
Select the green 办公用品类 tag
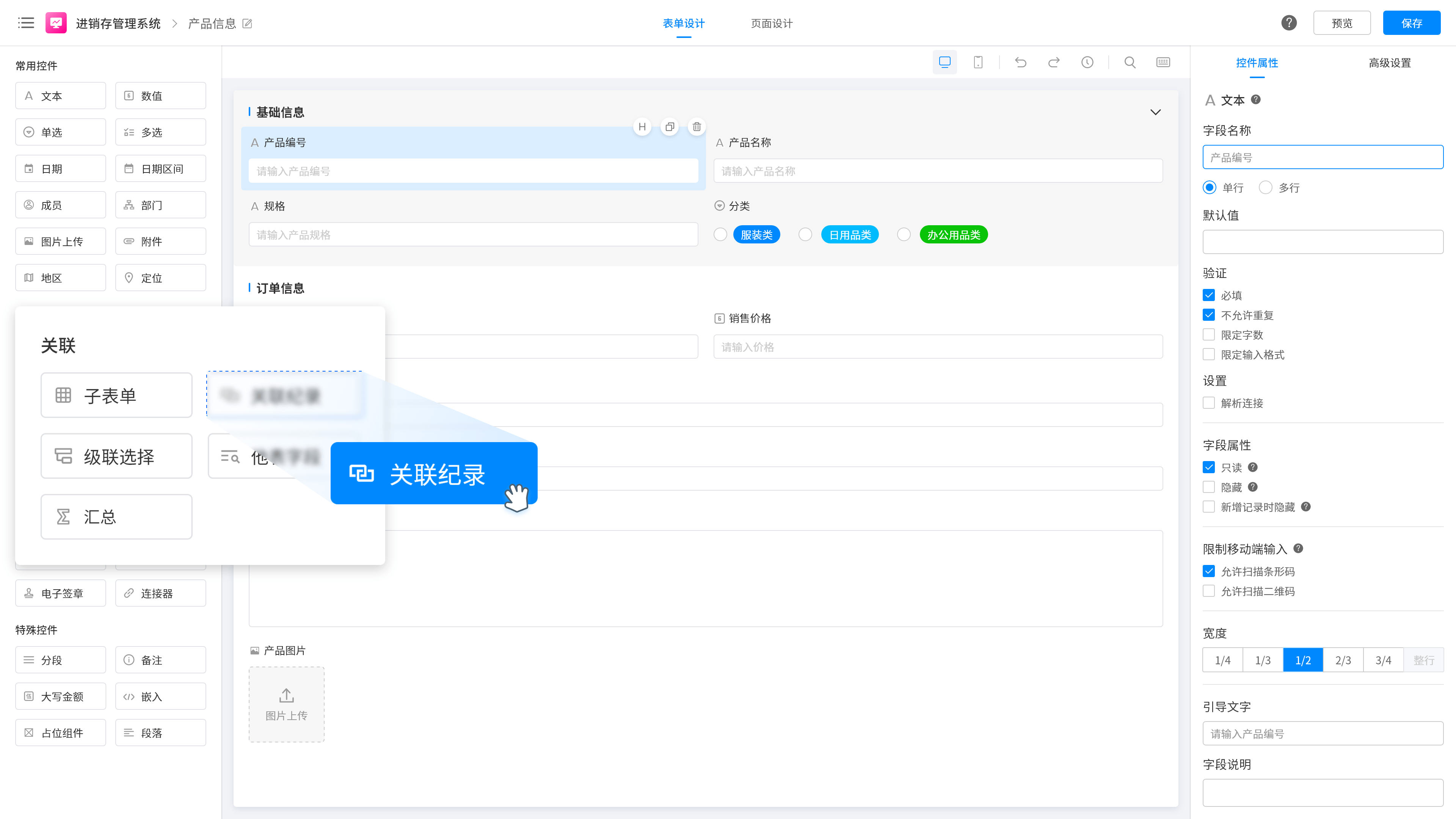[954, 234]
